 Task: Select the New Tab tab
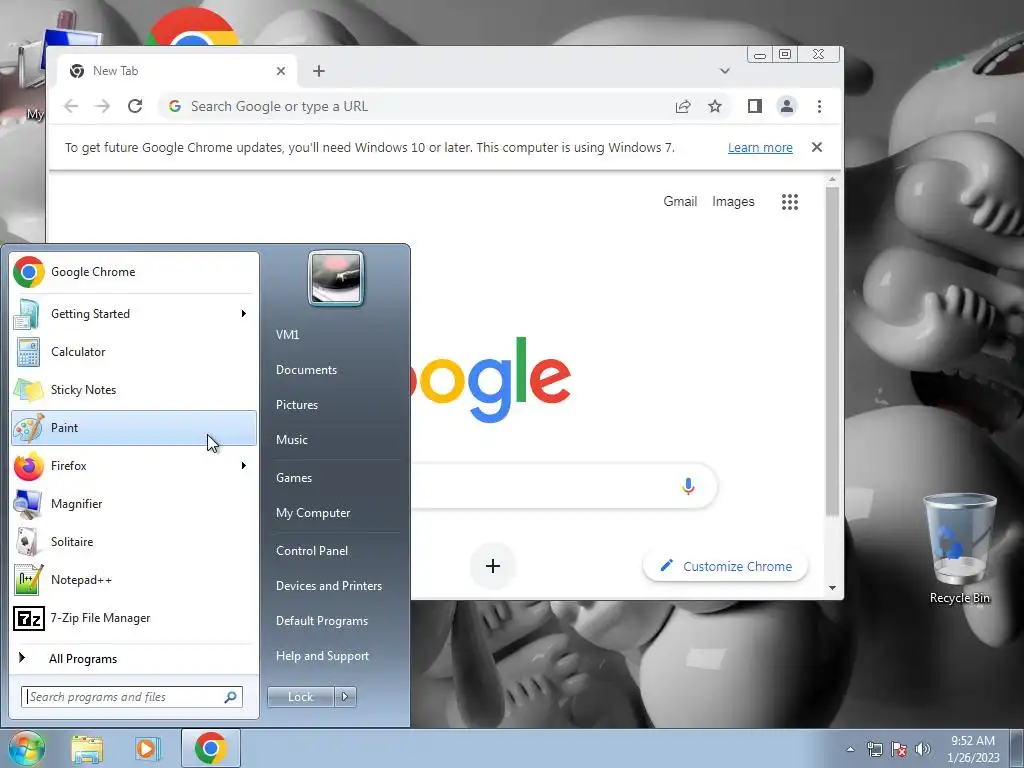coord(175,71)
